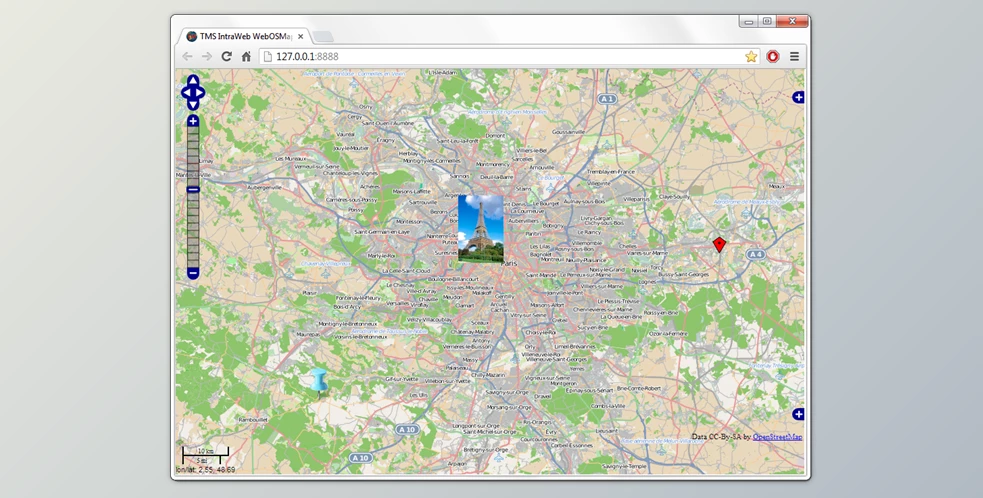Click the map pan up arrow

coord(193,81)
